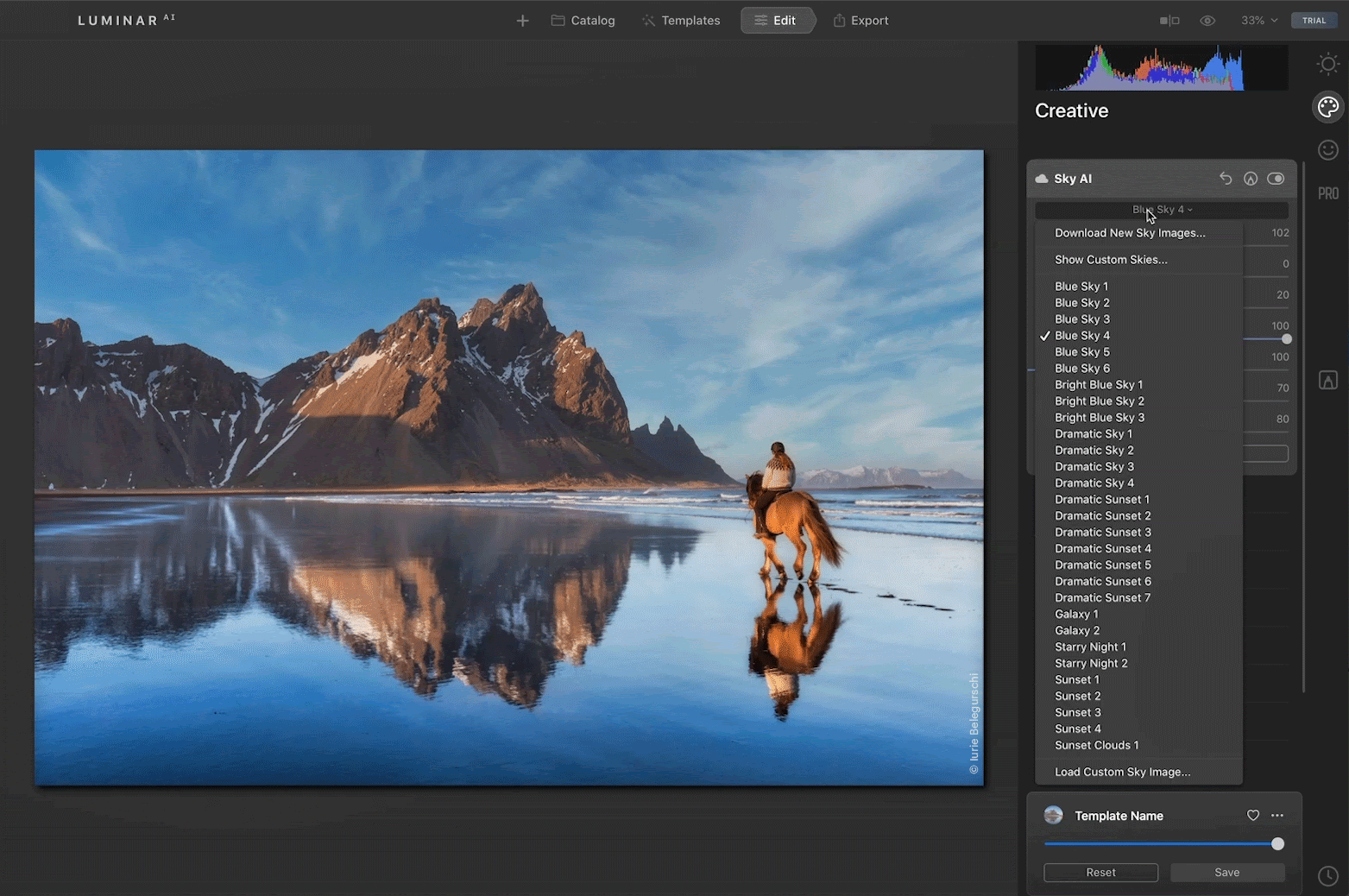Click the eye preview icon in toolbar

[x=1207, y=20]
